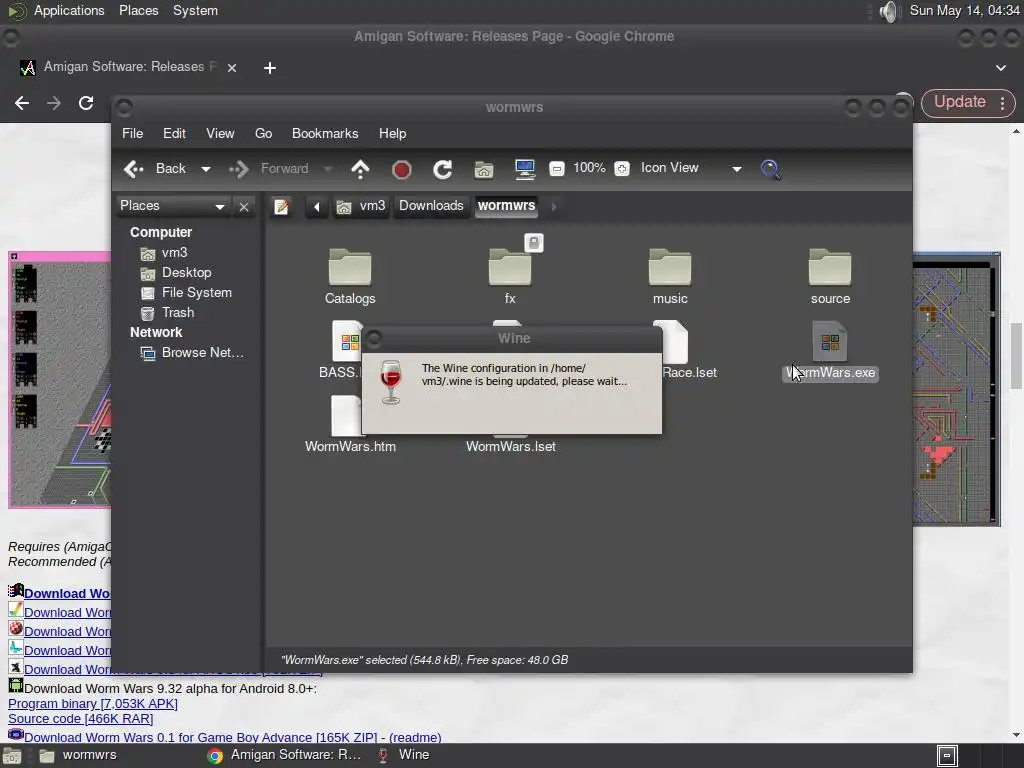Switch to the wormwrs taskbar entry
Viewport: 1024px width, 768px height.
(78, 755)
